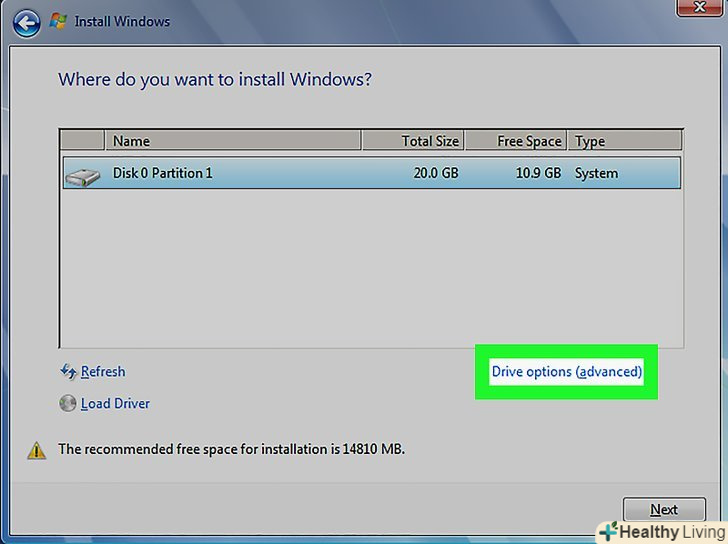Click the 10.9 GB free space value

coord(538,173)
